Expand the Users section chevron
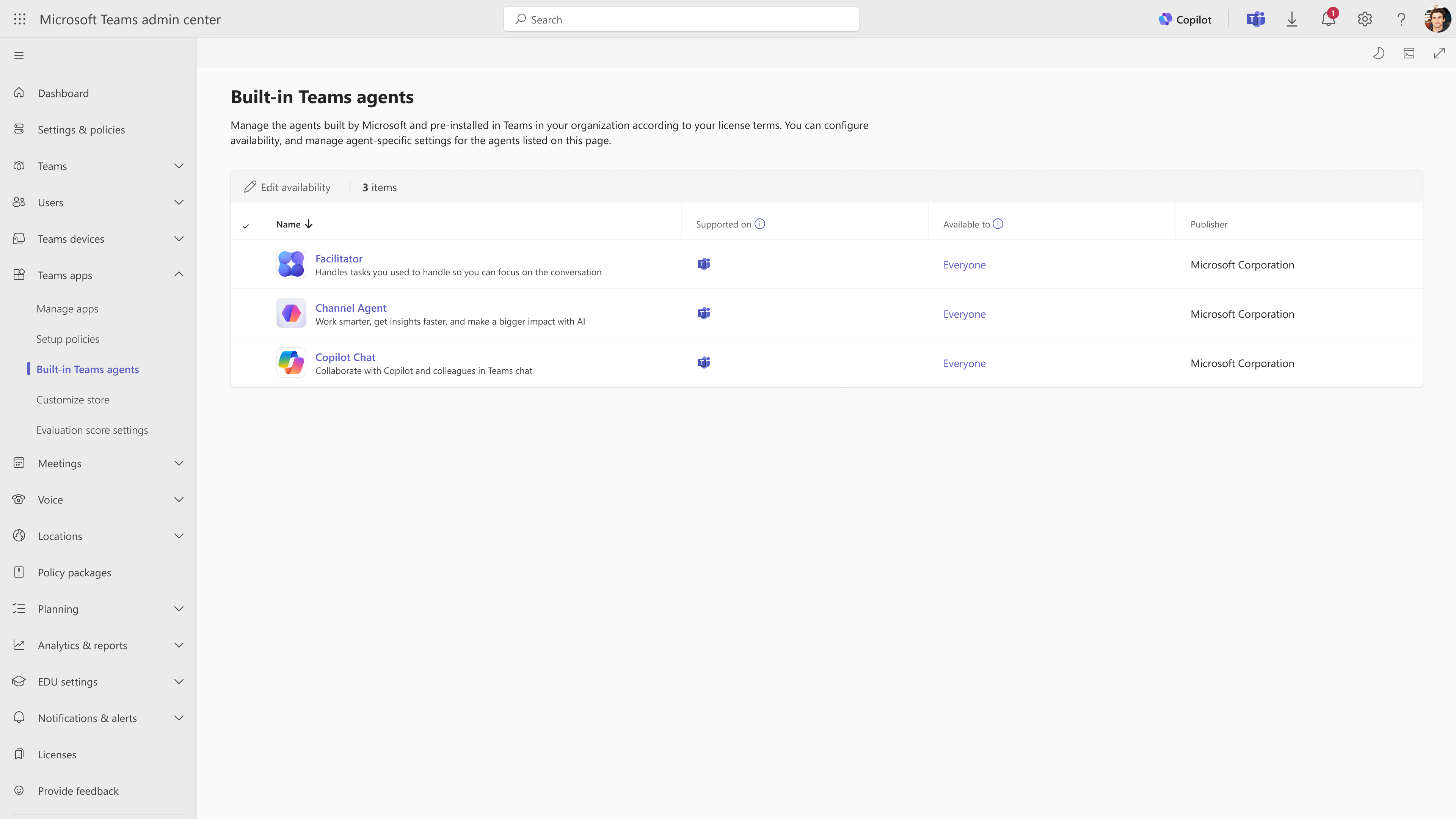This screenshot has width=1456, height=819. [x=179, y=202]
